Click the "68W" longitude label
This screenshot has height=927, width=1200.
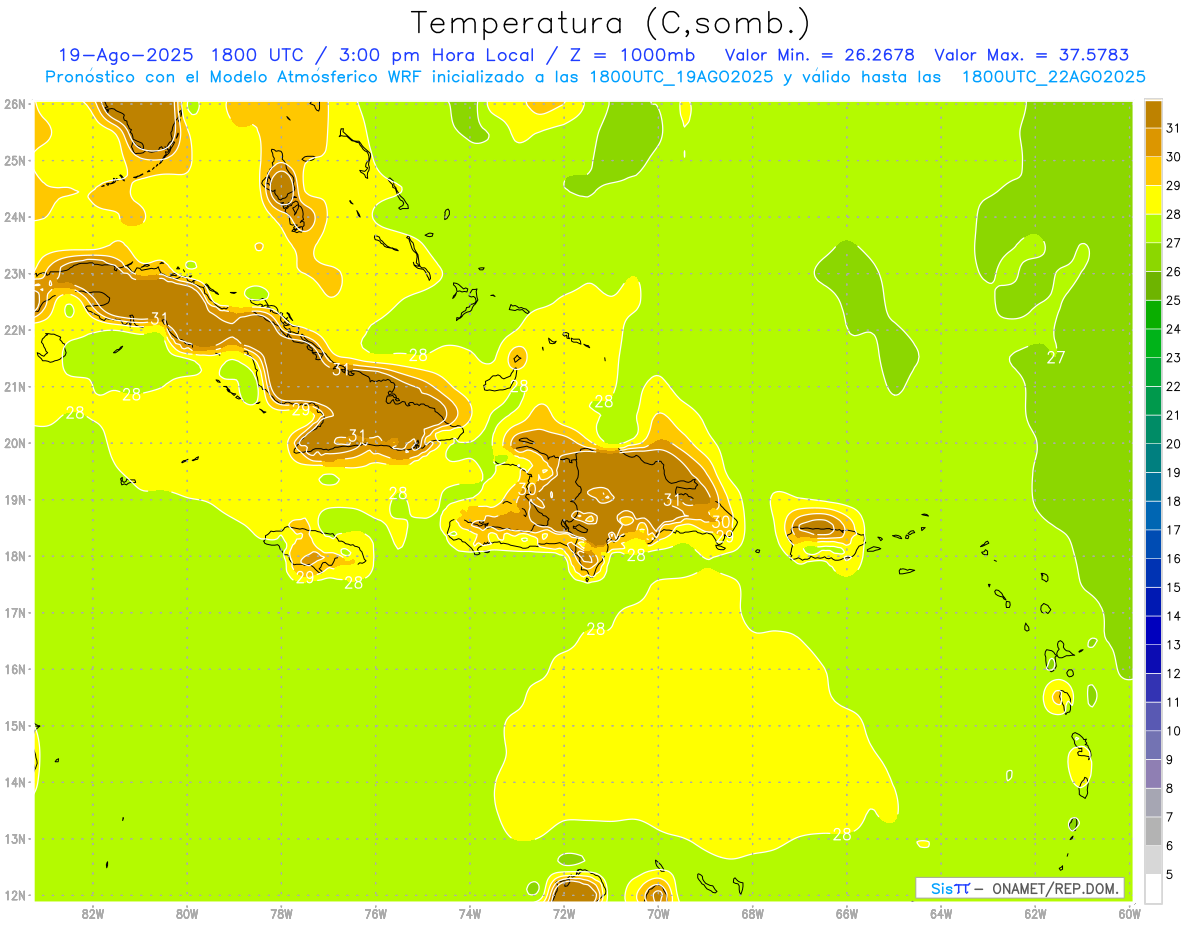[x=752, y=913]
